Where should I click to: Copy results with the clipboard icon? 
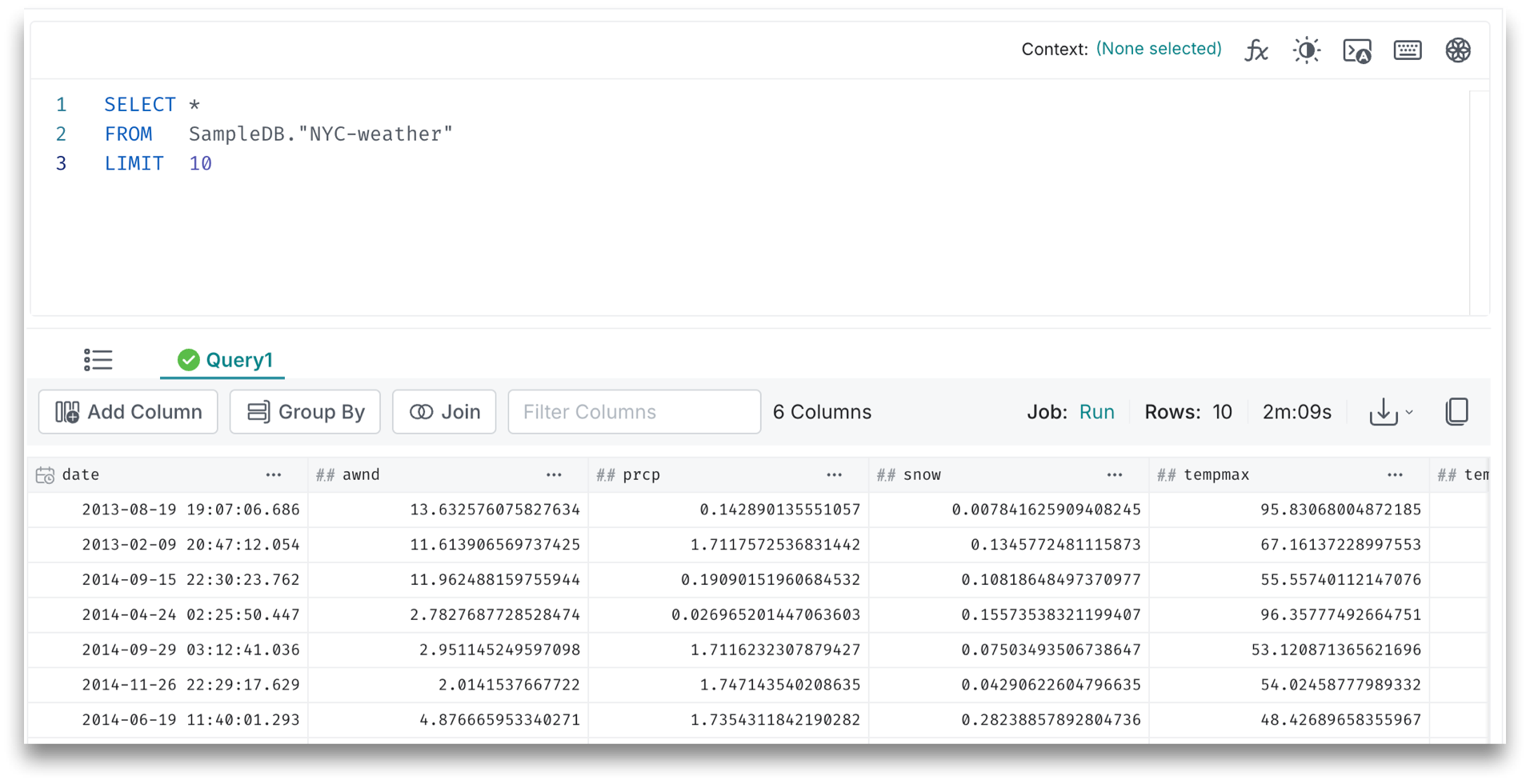click(1457, 412)
